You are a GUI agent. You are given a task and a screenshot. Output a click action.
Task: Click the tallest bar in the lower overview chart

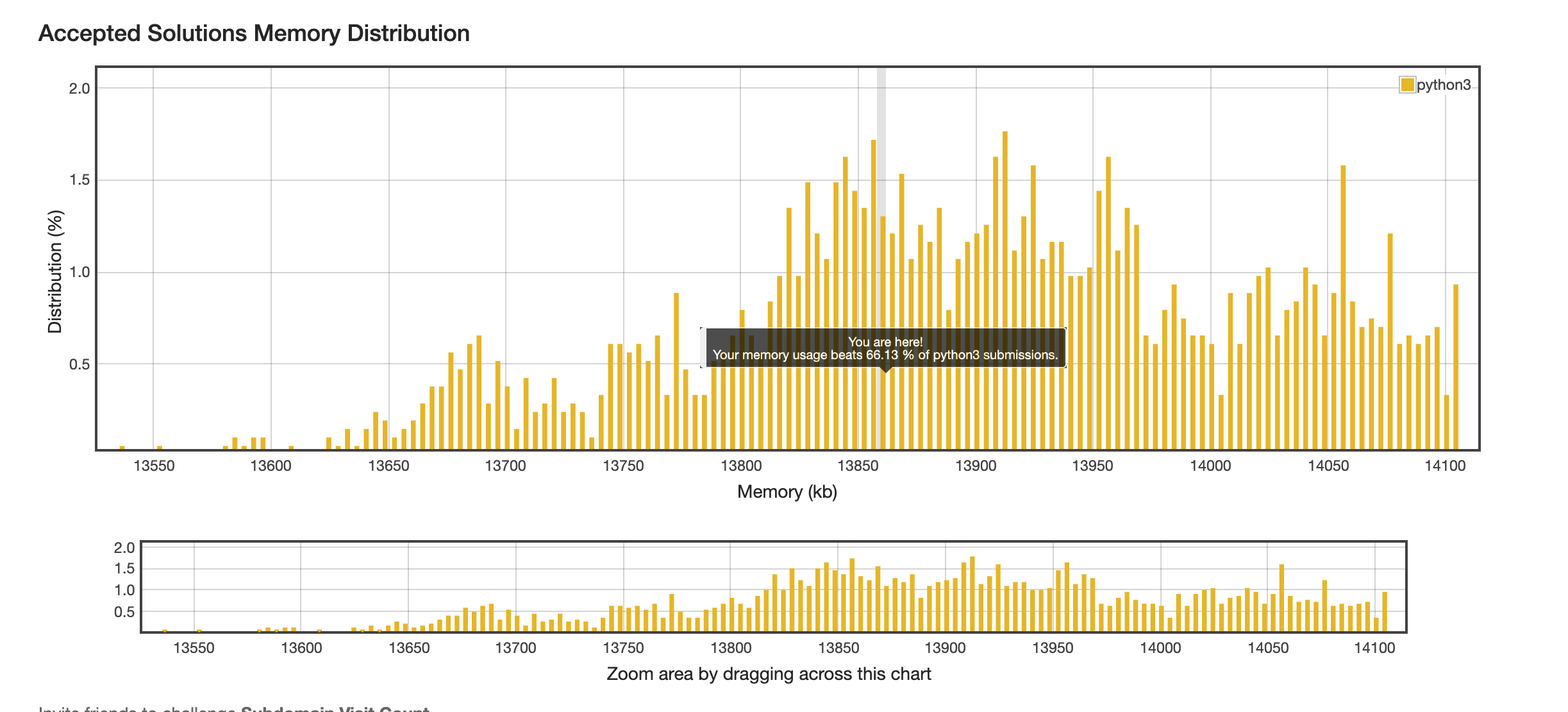972,595
